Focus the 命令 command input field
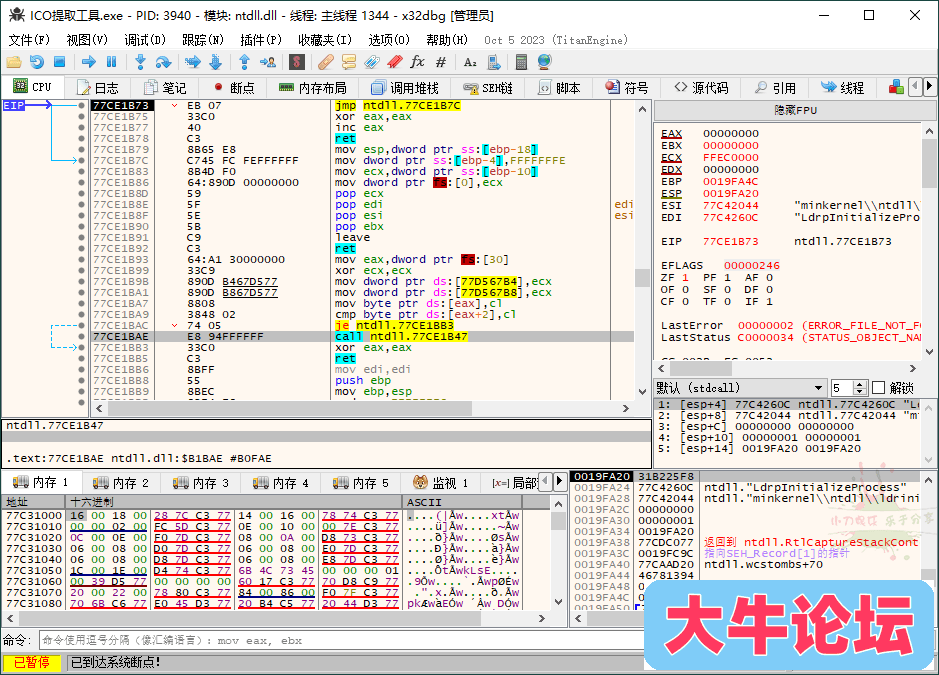The width and height of the screenshot is (939, 675). pos(341,640)
